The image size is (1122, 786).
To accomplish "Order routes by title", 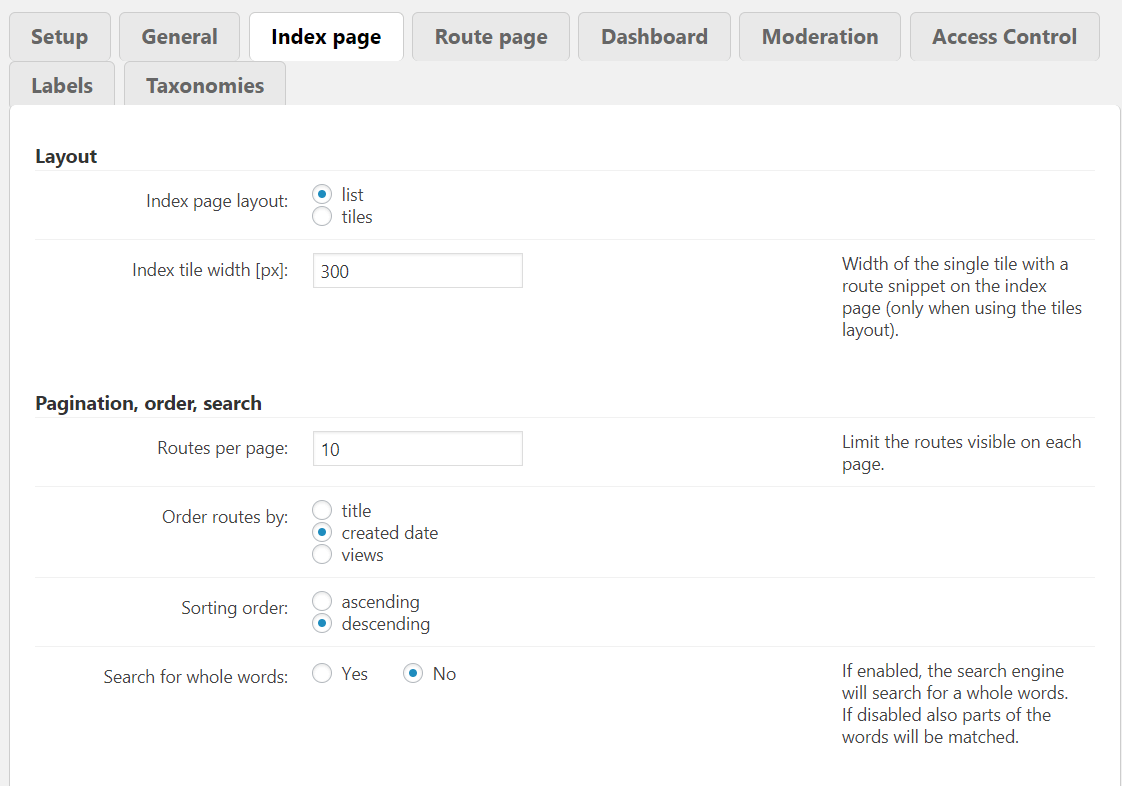I will click(x=322, y=511).
